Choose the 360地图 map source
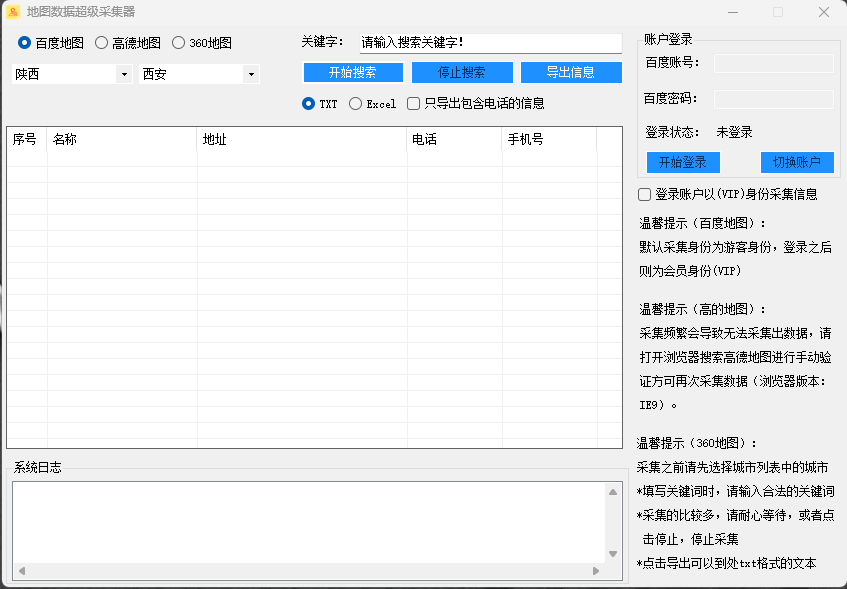Viewport: 847px width, 589px height. tap(179, 43)
